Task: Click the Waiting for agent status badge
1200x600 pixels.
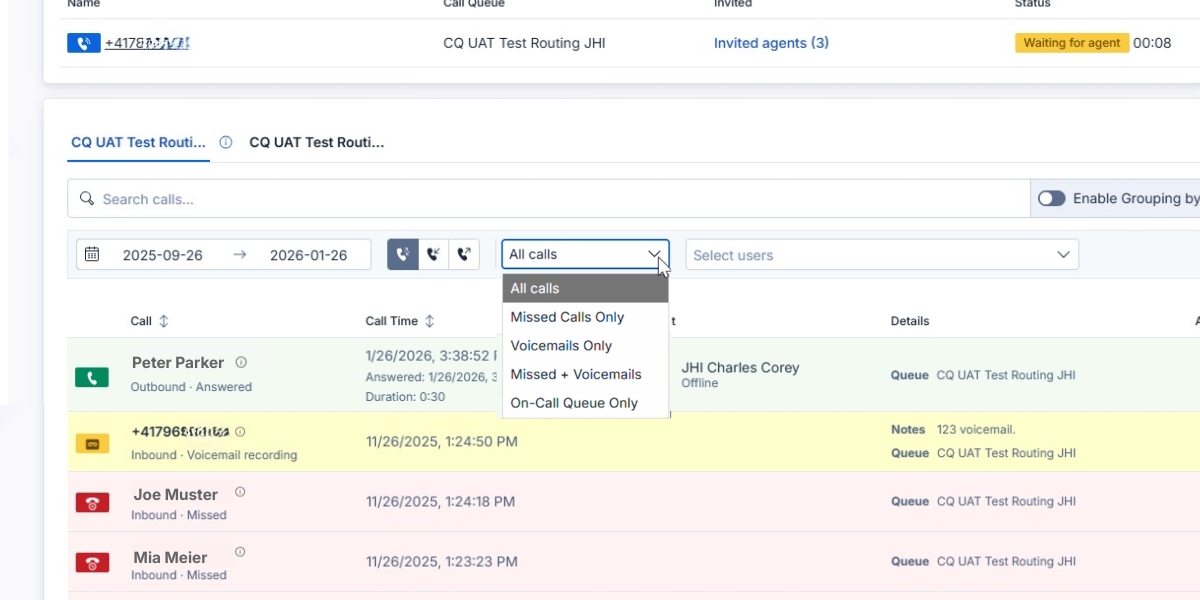Action: pyautogui.click(x=1072, y=43)
